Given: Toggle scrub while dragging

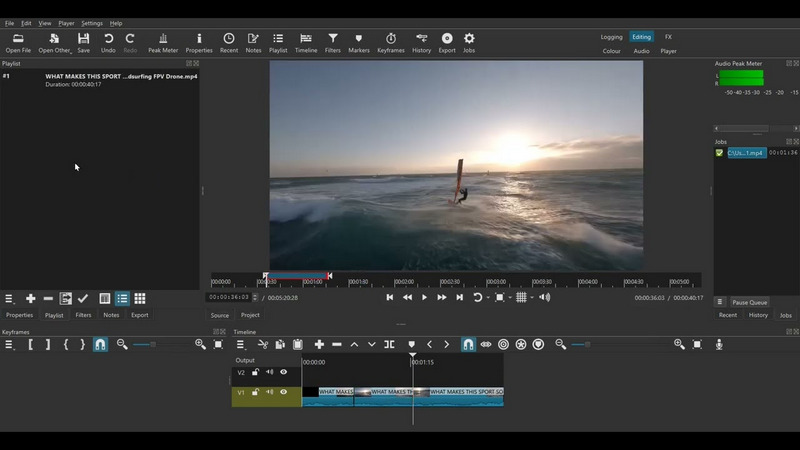Looking at the screenshot, I should click(x=486, y=344).
